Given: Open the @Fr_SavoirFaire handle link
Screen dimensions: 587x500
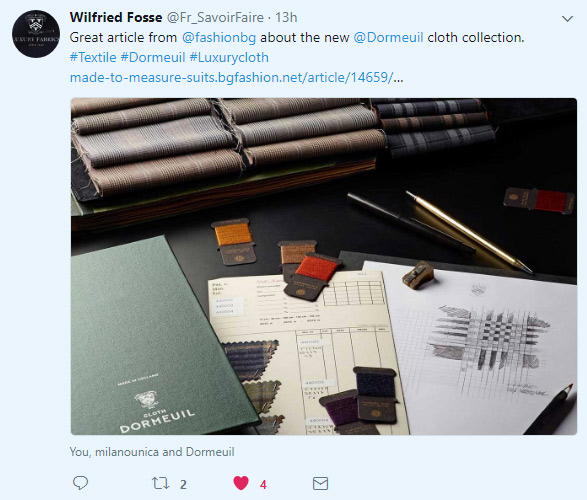Looking at the screenshot, I should (x=215, y=18).
